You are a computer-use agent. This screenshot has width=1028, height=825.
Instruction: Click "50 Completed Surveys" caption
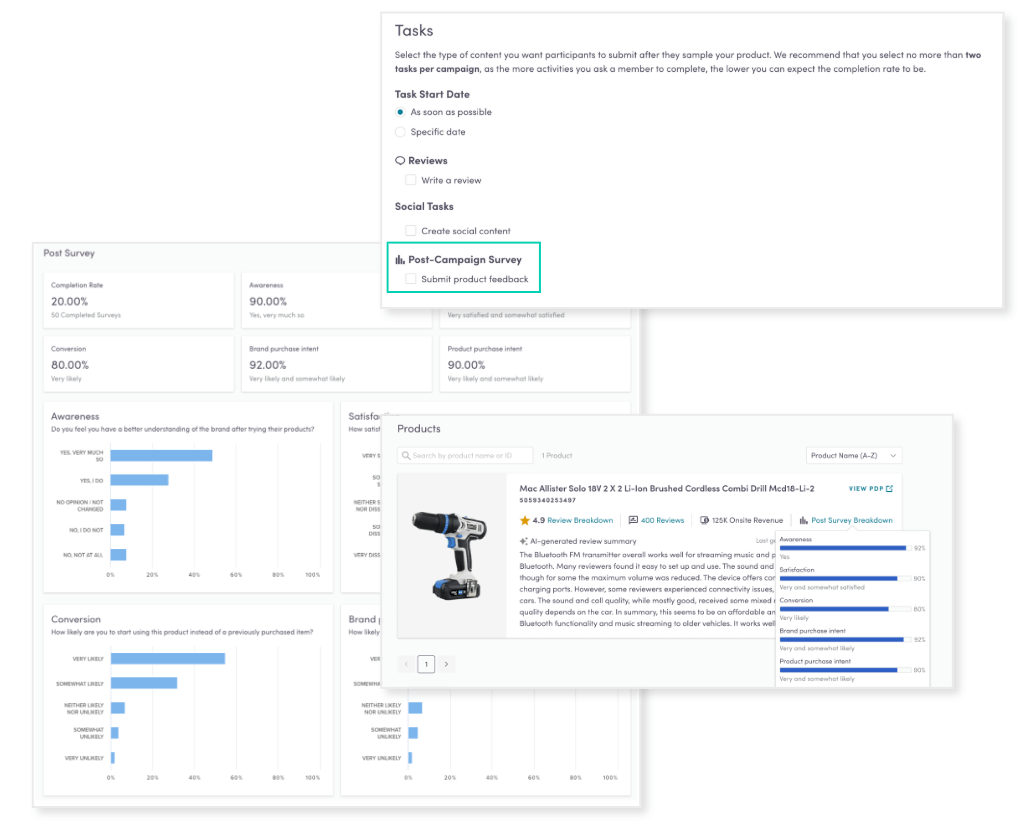point(86,315)
